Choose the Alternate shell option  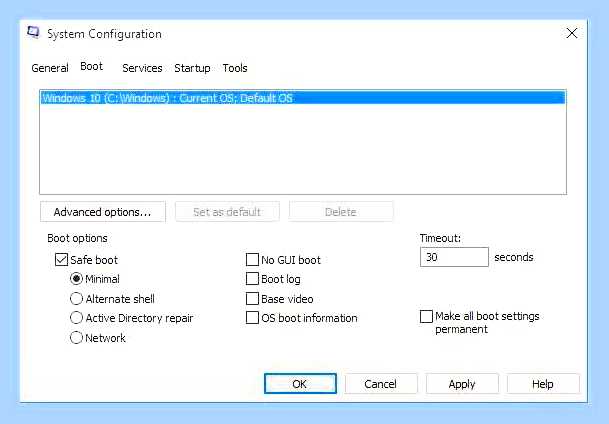[x=76, y=299]
